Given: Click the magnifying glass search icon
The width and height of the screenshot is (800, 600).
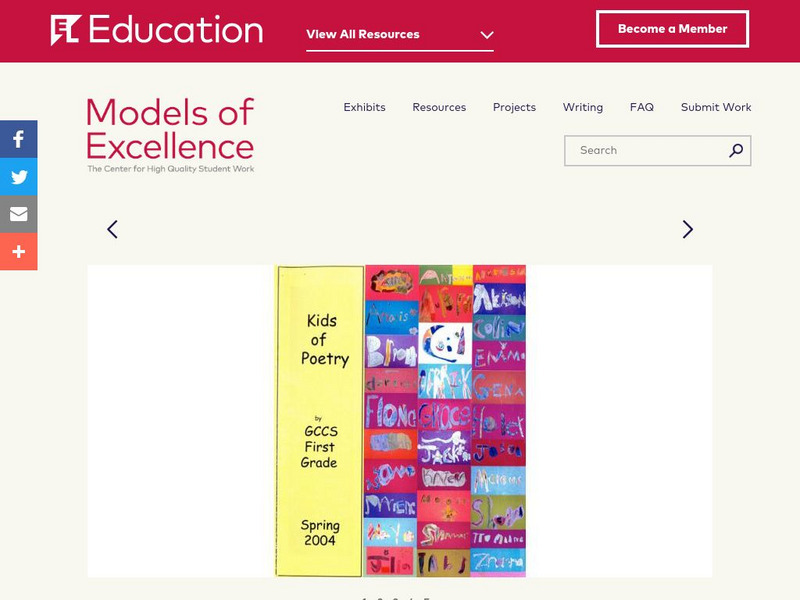Looking at the screenshot, I should pyautogui.click(x=736, y=151).
